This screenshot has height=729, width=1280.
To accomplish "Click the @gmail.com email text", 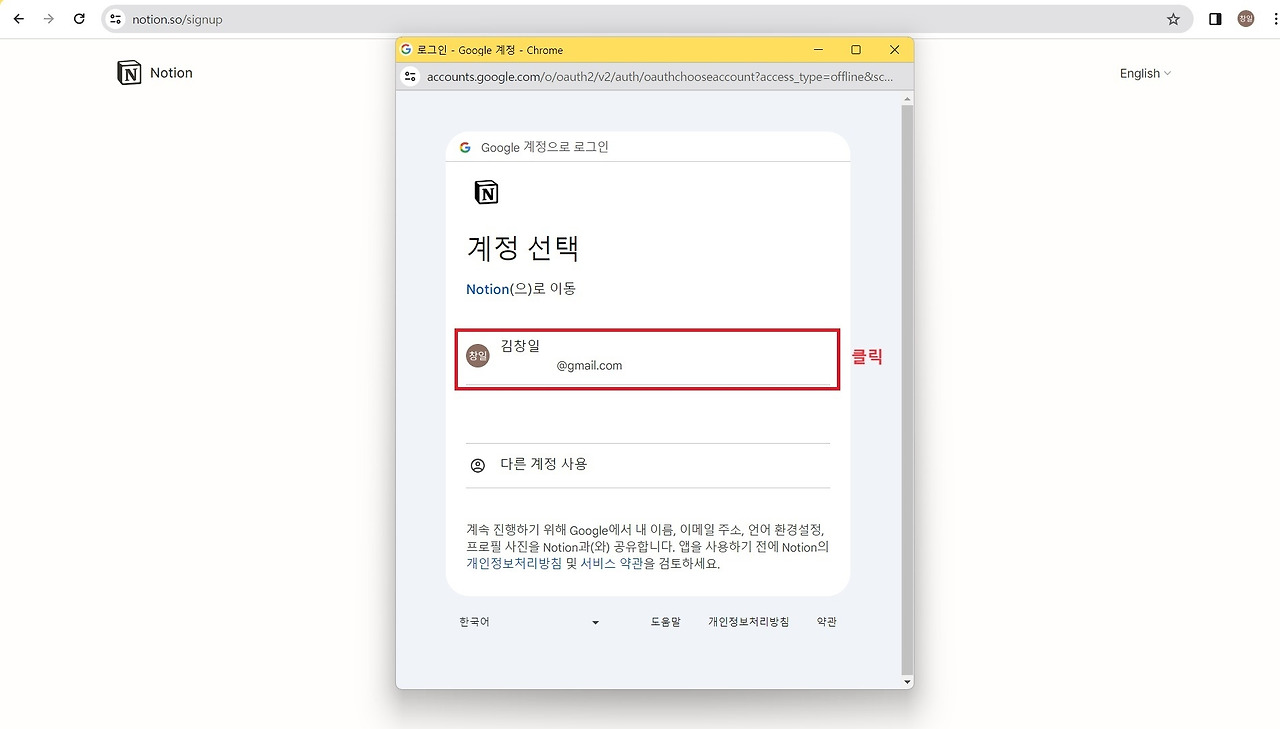I will [x=590, y=366].
